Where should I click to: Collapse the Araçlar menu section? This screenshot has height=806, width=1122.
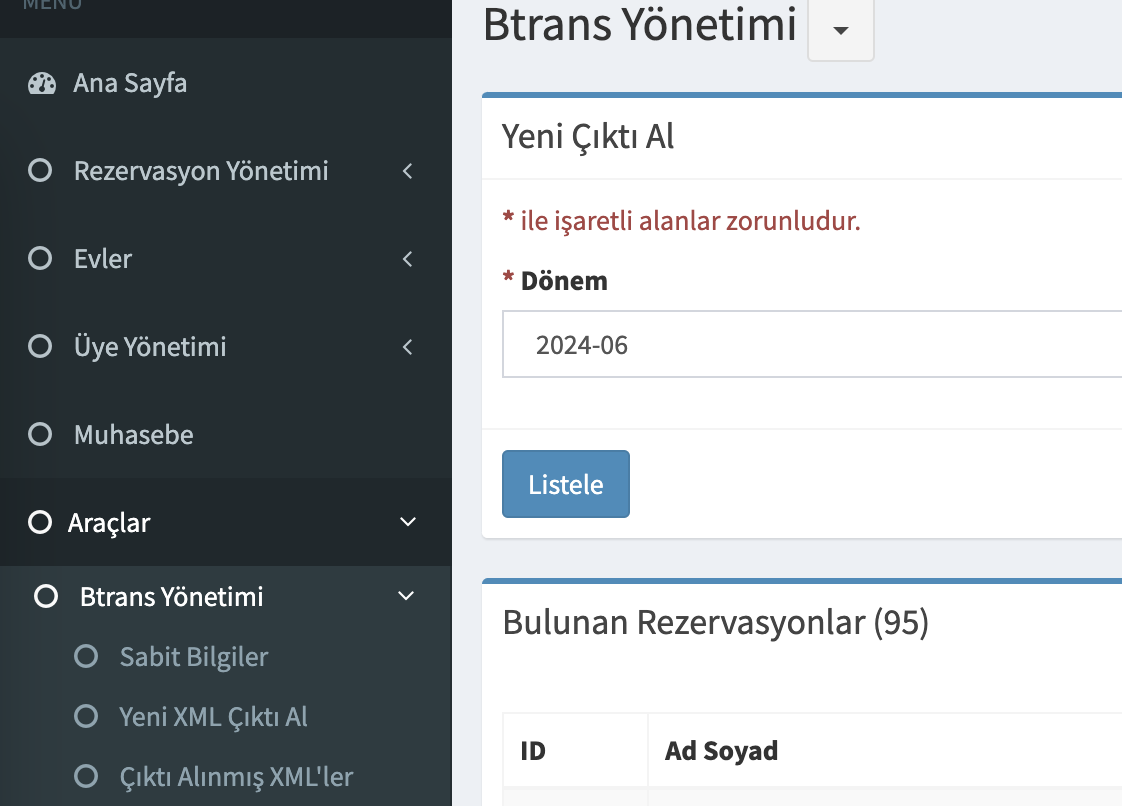[x=407, y=521]
